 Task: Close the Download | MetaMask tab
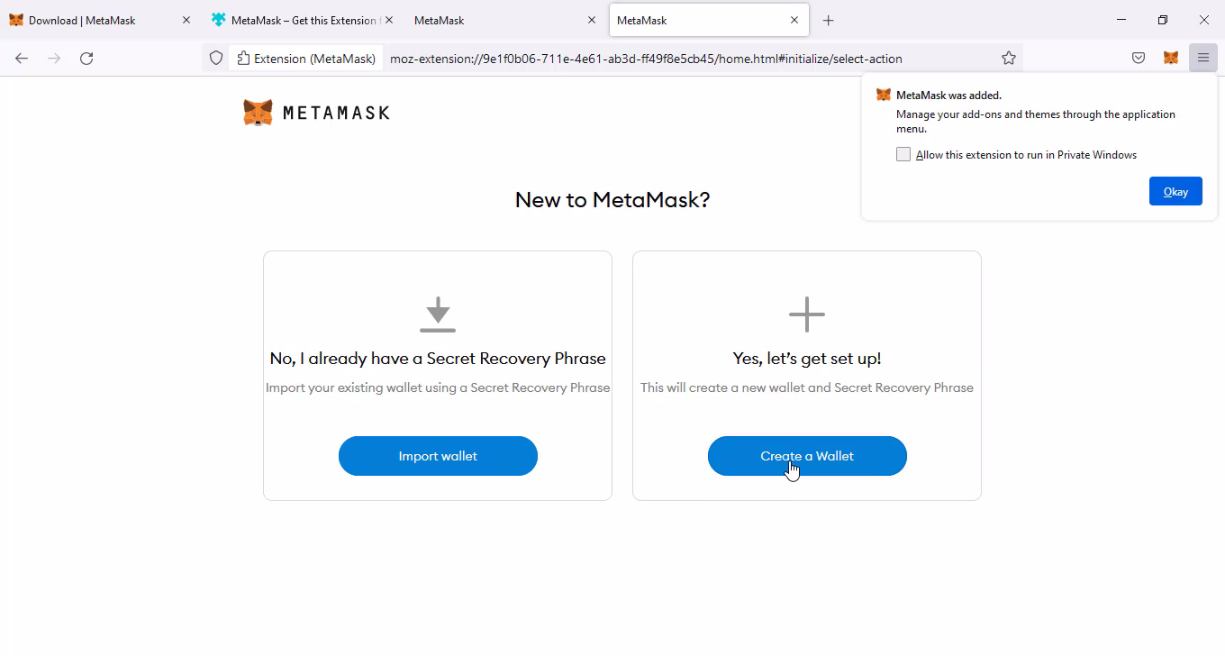[x=186, y=20]
